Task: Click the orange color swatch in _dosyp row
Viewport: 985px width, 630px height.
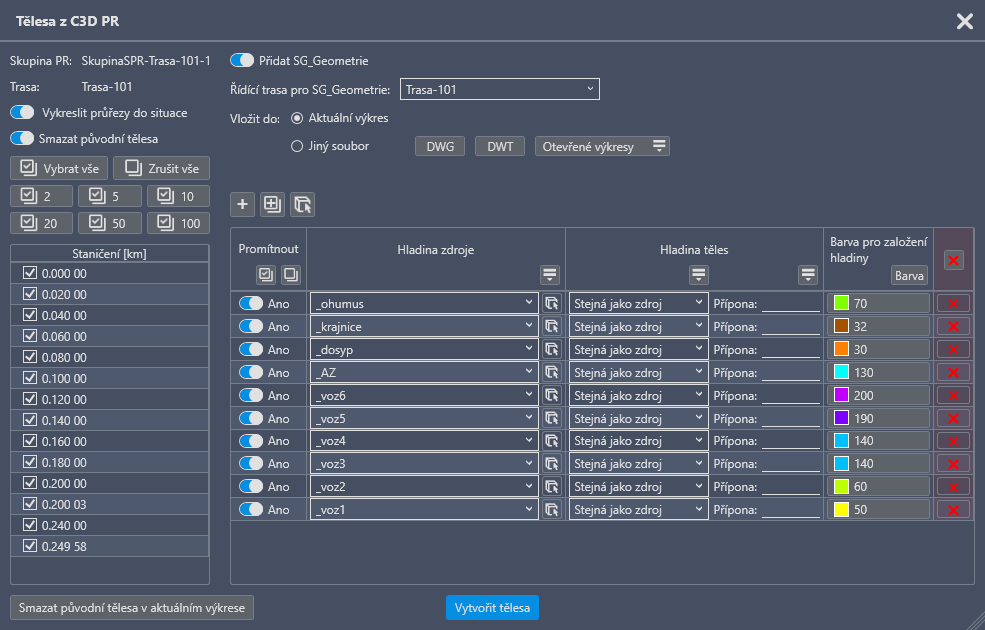Action: pyautogui.click(x=841, y=349)
